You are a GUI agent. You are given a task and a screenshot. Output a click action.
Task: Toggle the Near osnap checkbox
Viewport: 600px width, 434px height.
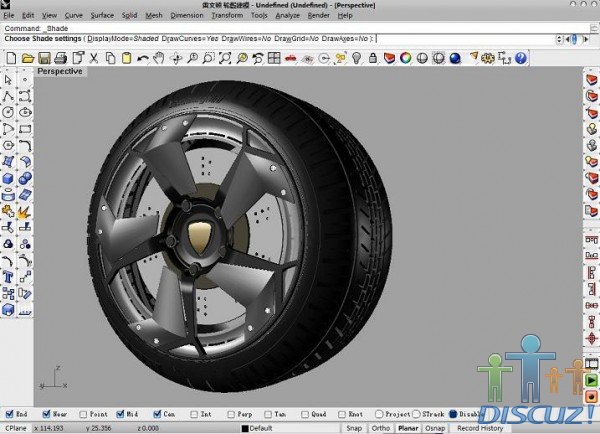point(46,414)
